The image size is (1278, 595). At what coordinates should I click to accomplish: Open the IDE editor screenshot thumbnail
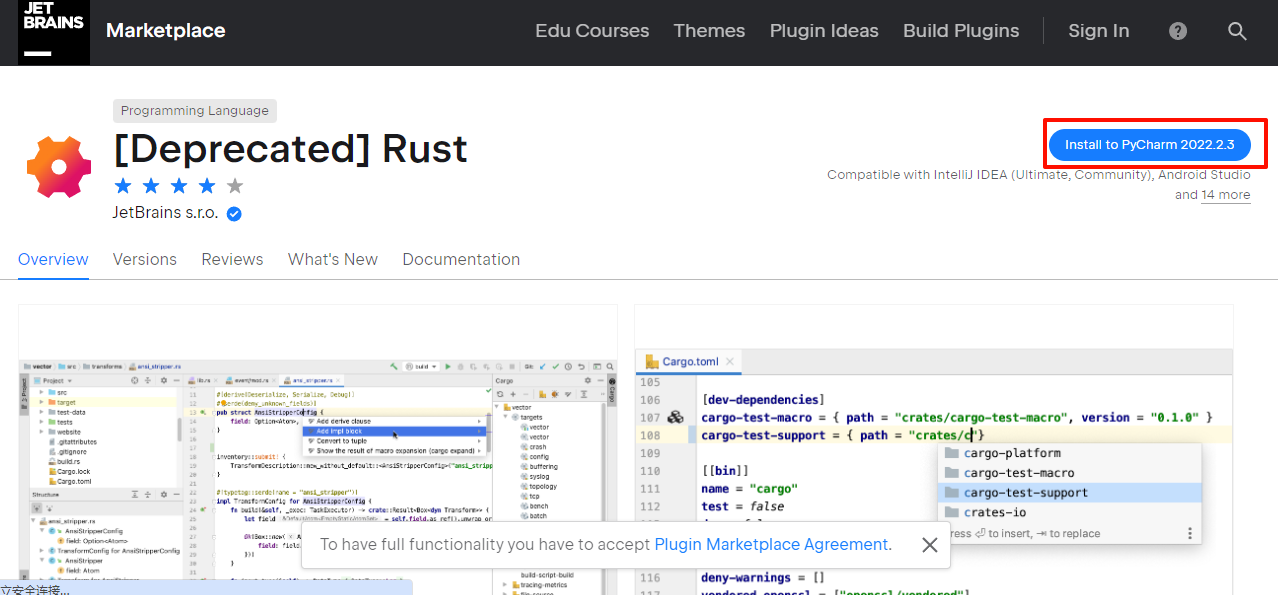[x=318, y=450]
